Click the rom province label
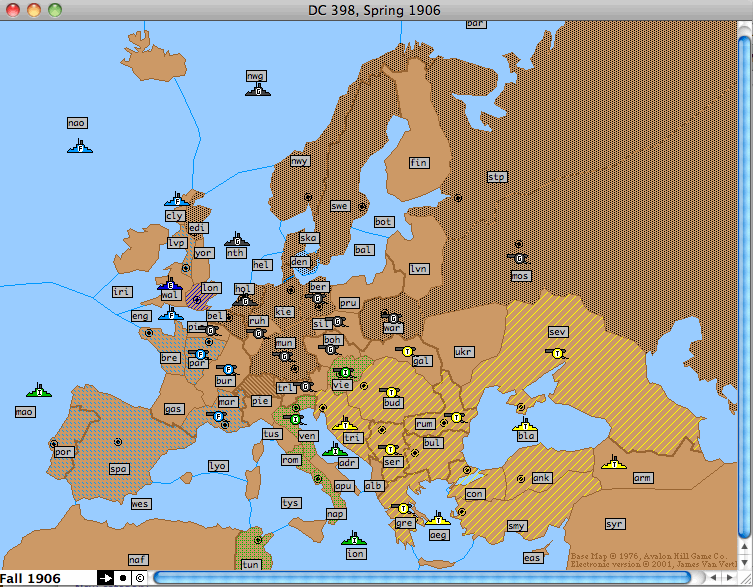 (291, 460)
